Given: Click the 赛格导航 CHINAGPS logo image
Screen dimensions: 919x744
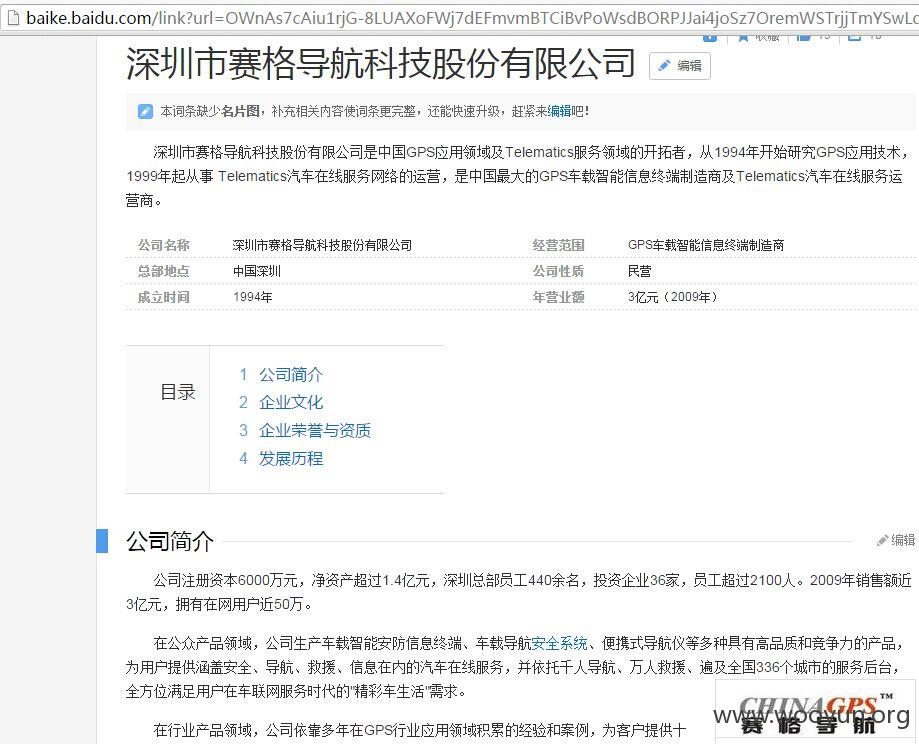Looking at the screenshot, I should pos(815,712).
